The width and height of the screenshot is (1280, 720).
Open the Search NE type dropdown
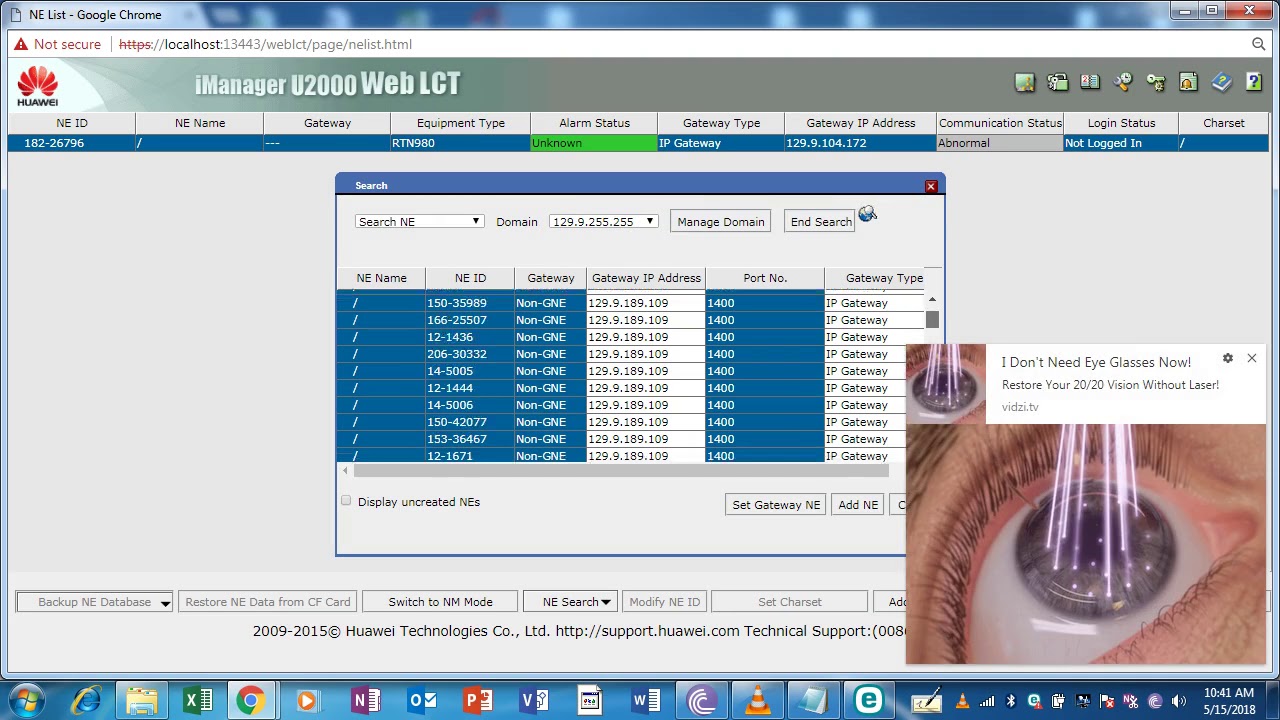coord(420,222)
